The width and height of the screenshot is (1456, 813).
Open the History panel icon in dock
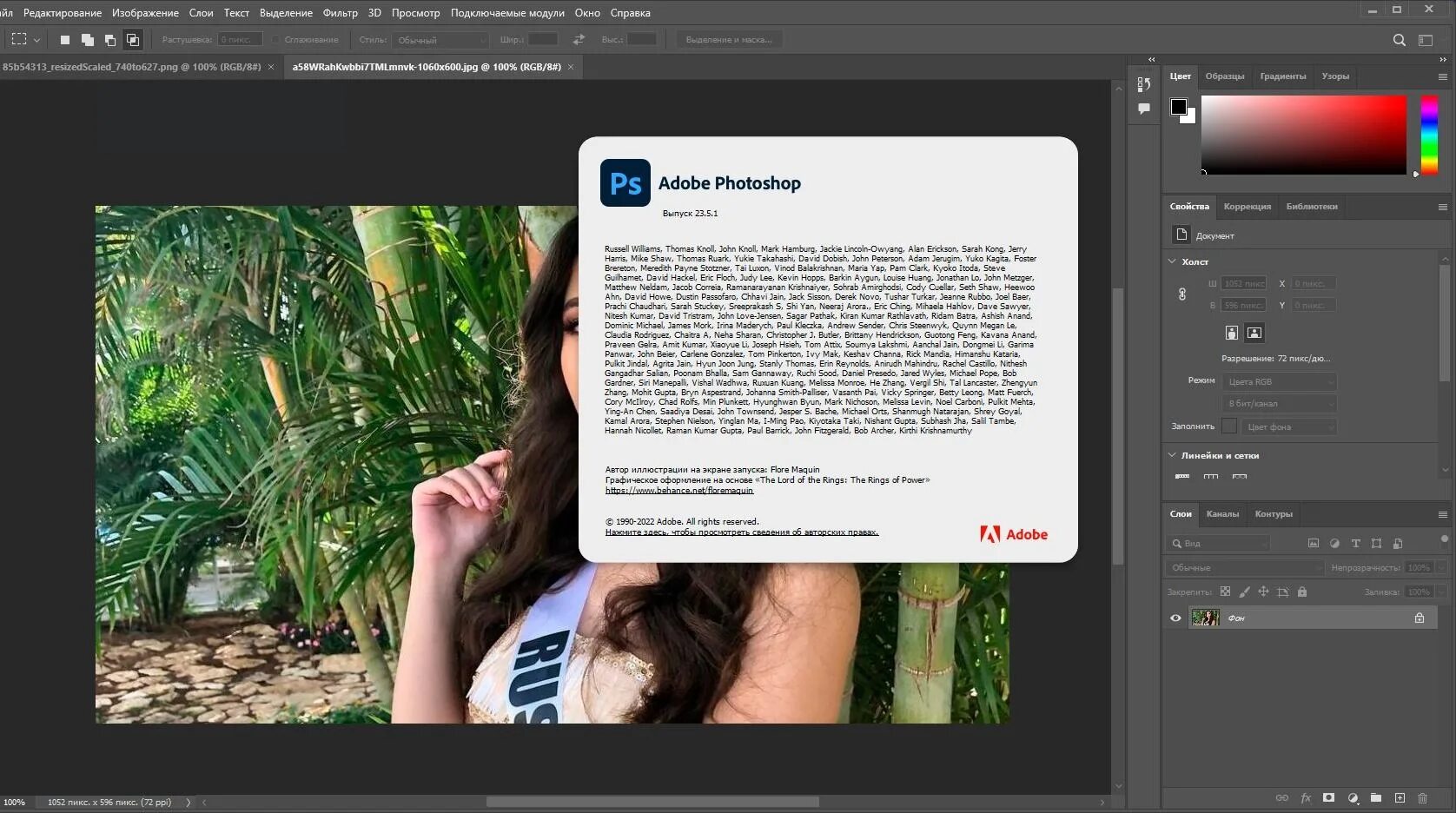tap(1144, 84)
